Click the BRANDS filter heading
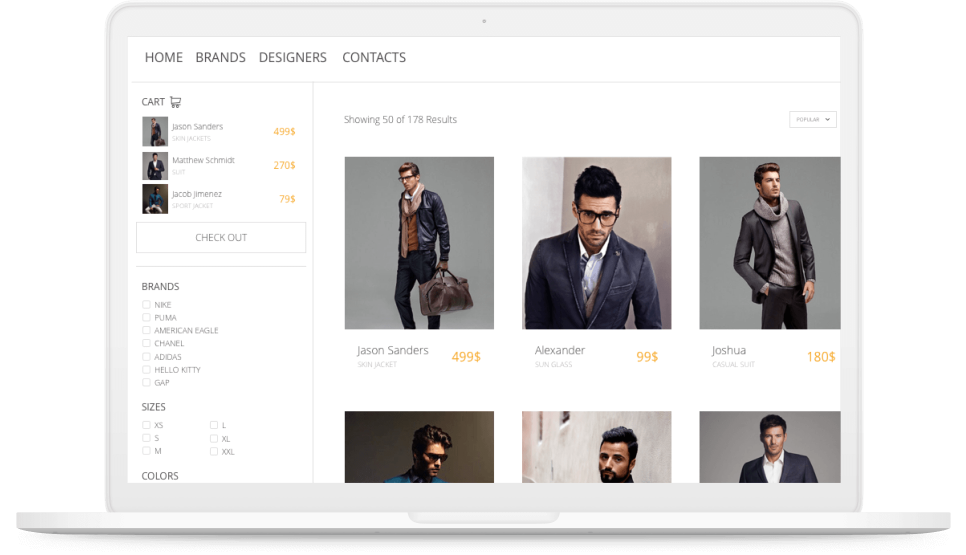The image size is (966, 555). tap(160, 286)
